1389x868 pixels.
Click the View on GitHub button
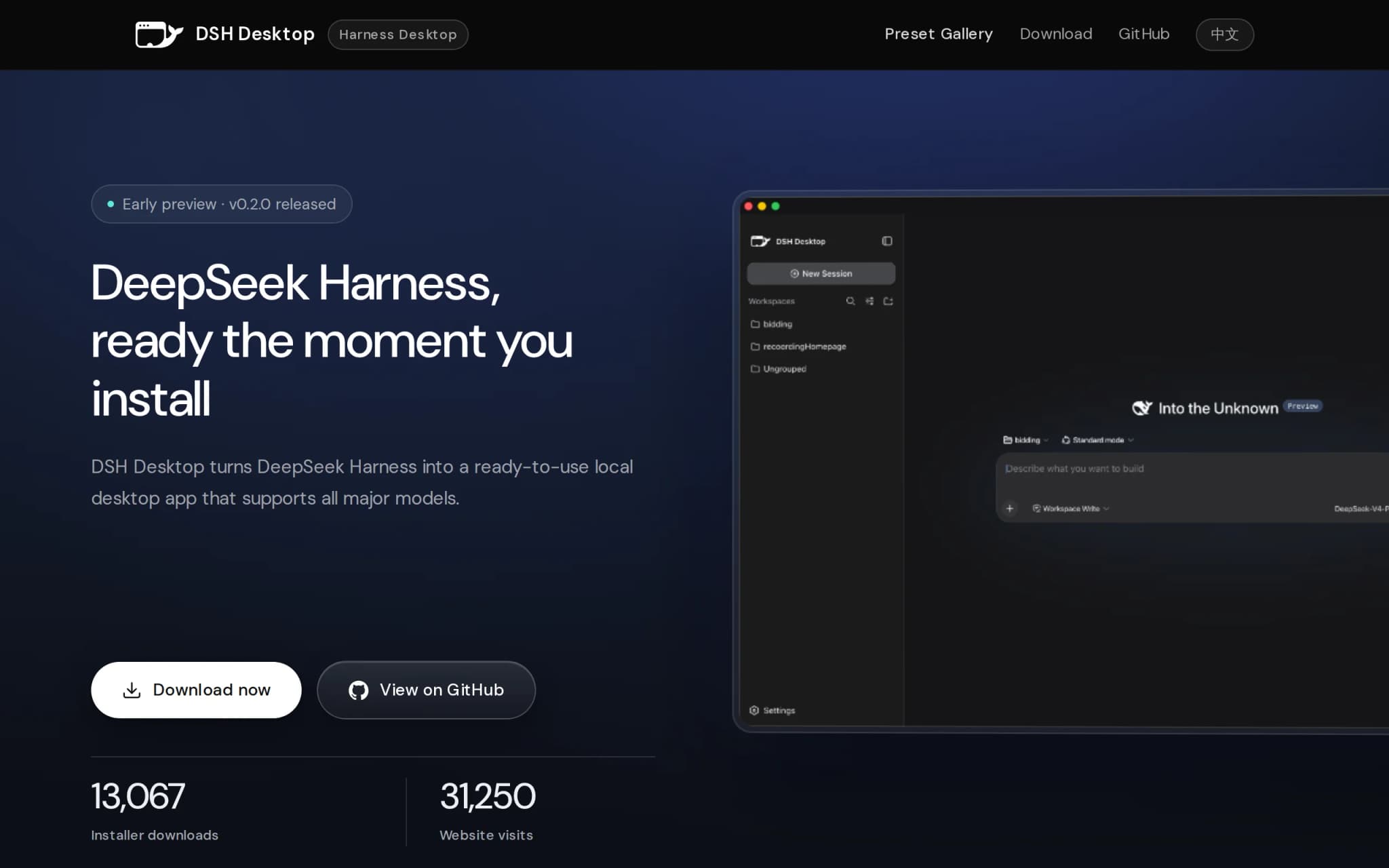tap(426, 690)
